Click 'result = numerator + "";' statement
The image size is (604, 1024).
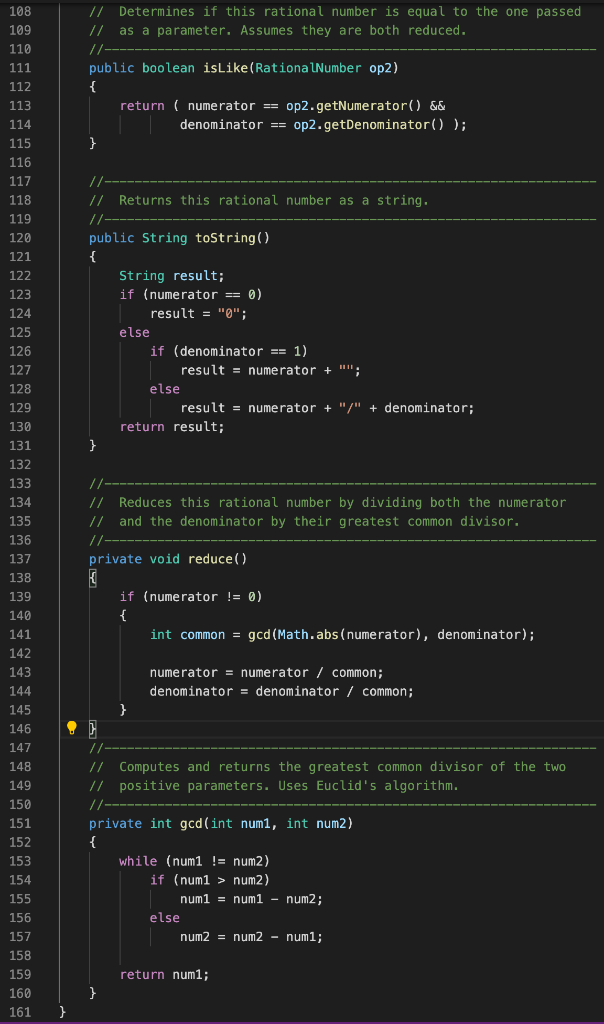point(270,370)
